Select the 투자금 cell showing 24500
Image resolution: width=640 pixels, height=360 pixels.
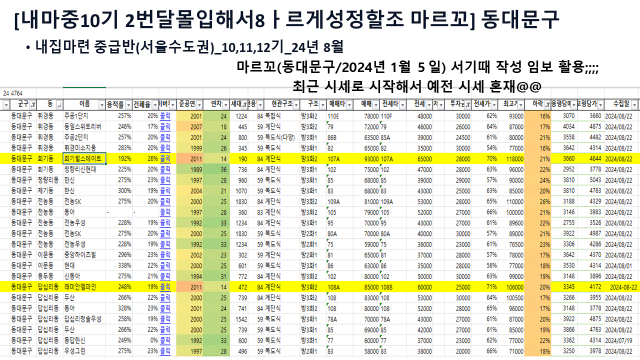(x=459, y=137)
